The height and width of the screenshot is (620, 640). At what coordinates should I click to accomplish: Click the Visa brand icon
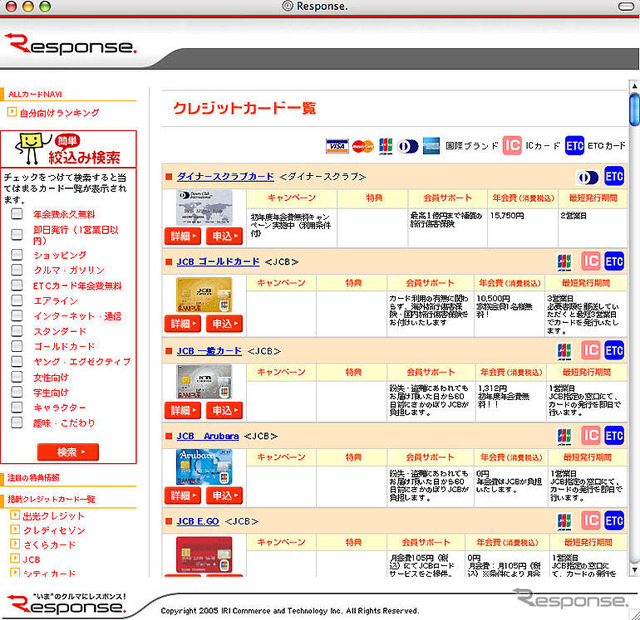click(x=337, y=146)
